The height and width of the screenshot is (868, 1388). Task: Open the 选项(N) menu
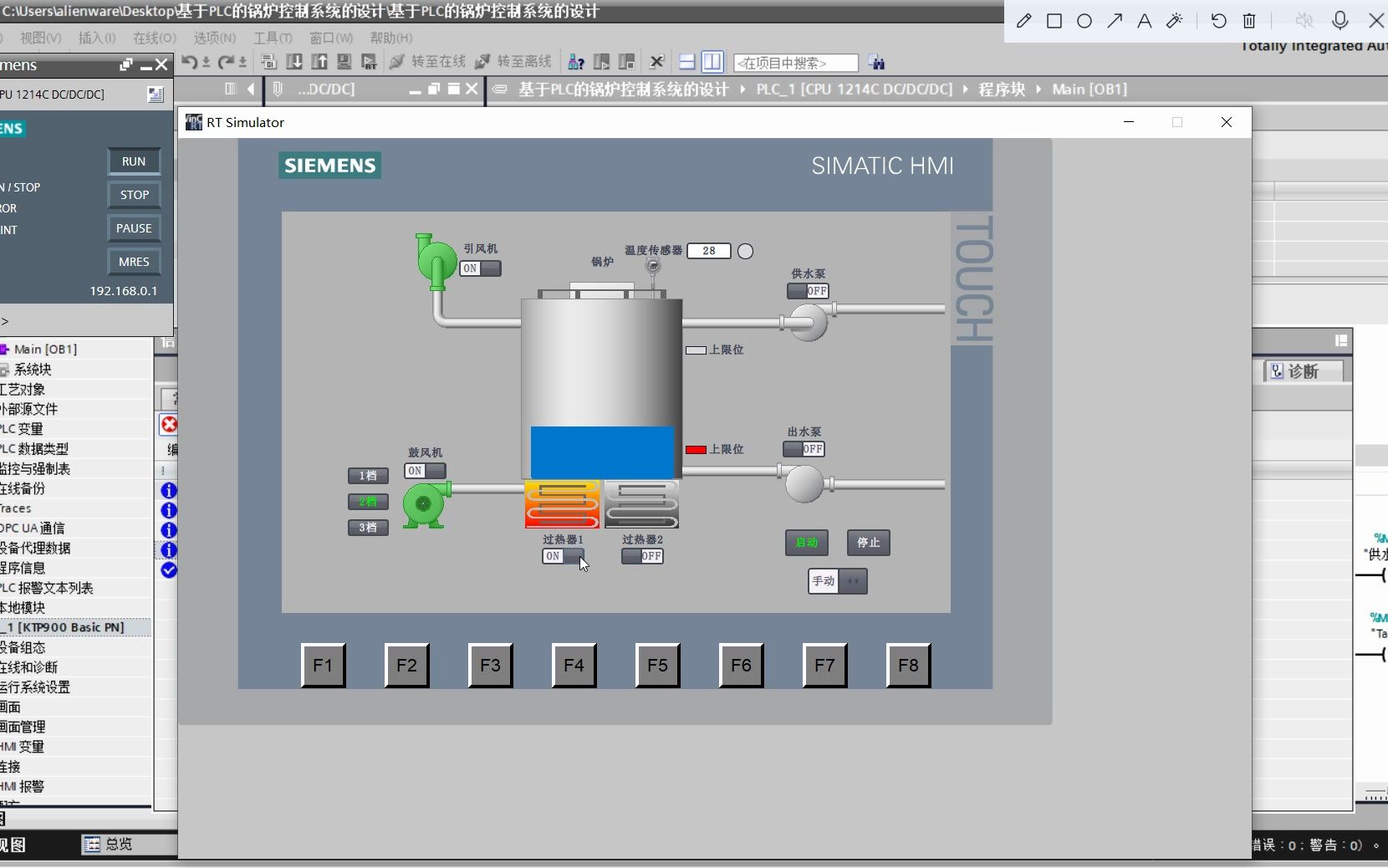[x=215, y=38]
